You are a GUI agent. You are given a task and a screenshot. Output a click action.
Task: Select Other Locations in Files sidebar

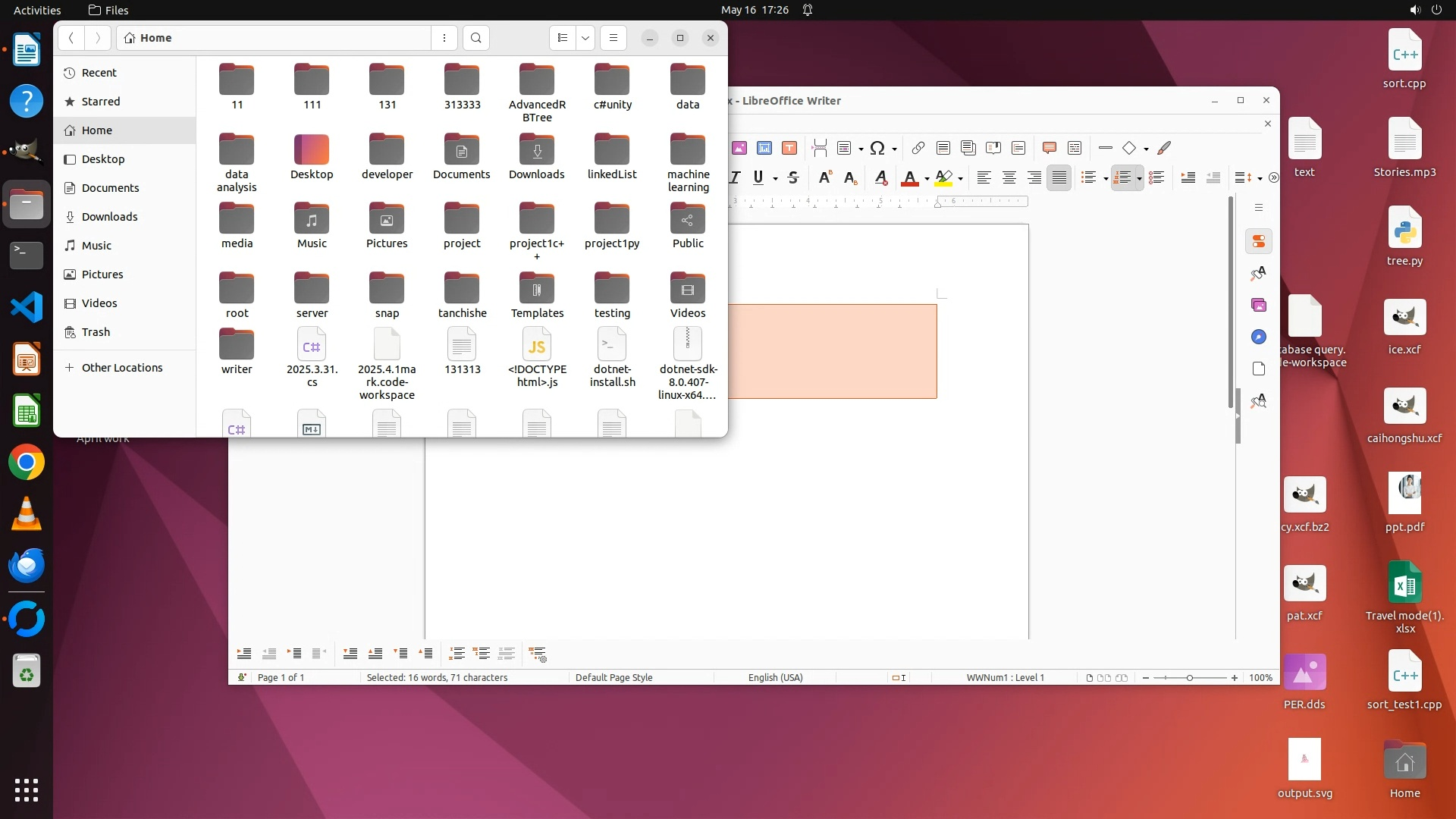pyautogui.click(x=121, y=368)
